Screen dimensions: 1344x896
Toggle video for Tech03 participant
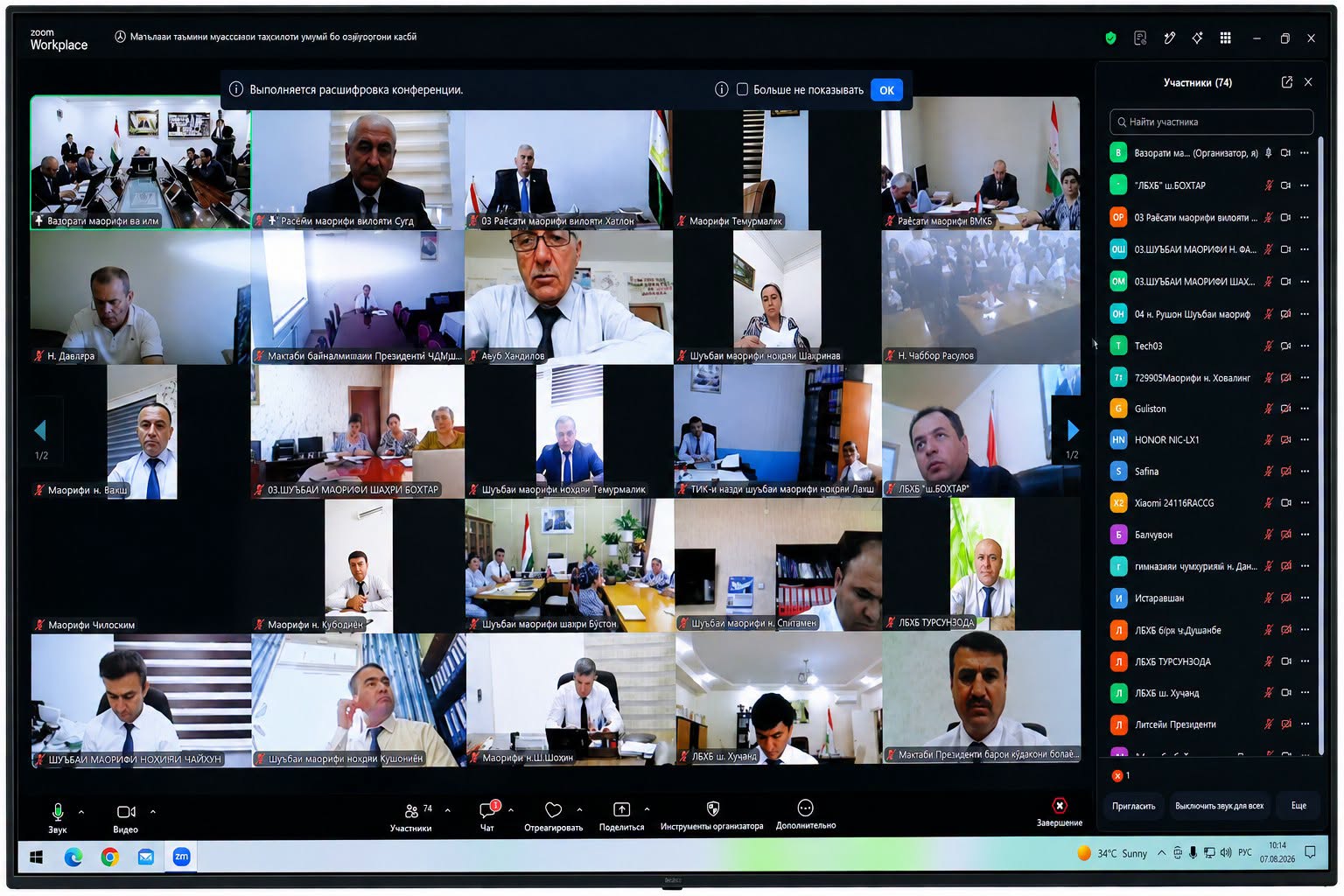(1285, 346)
